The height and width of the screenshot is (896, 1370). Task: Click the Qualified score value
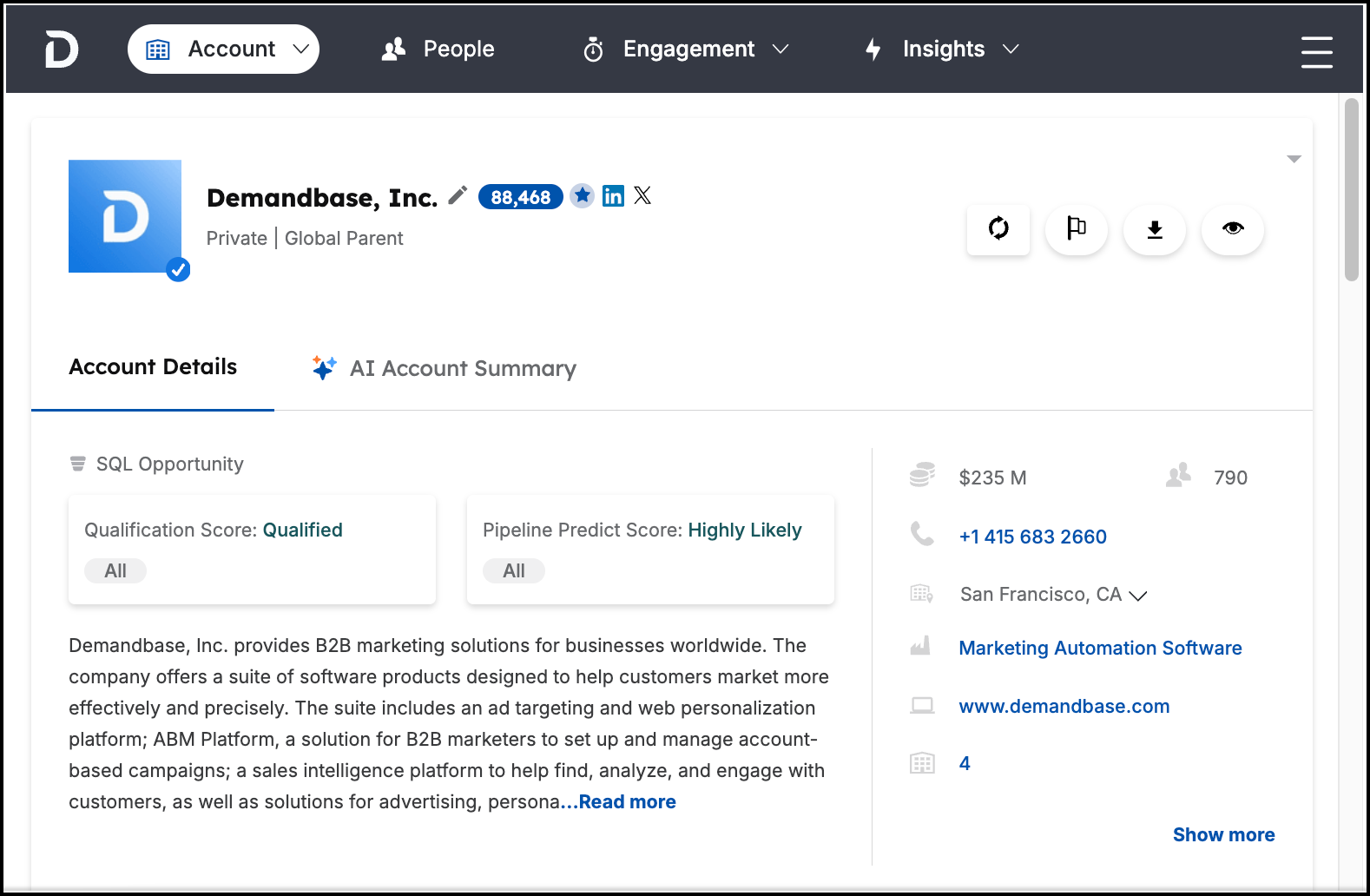pos(303,530)
